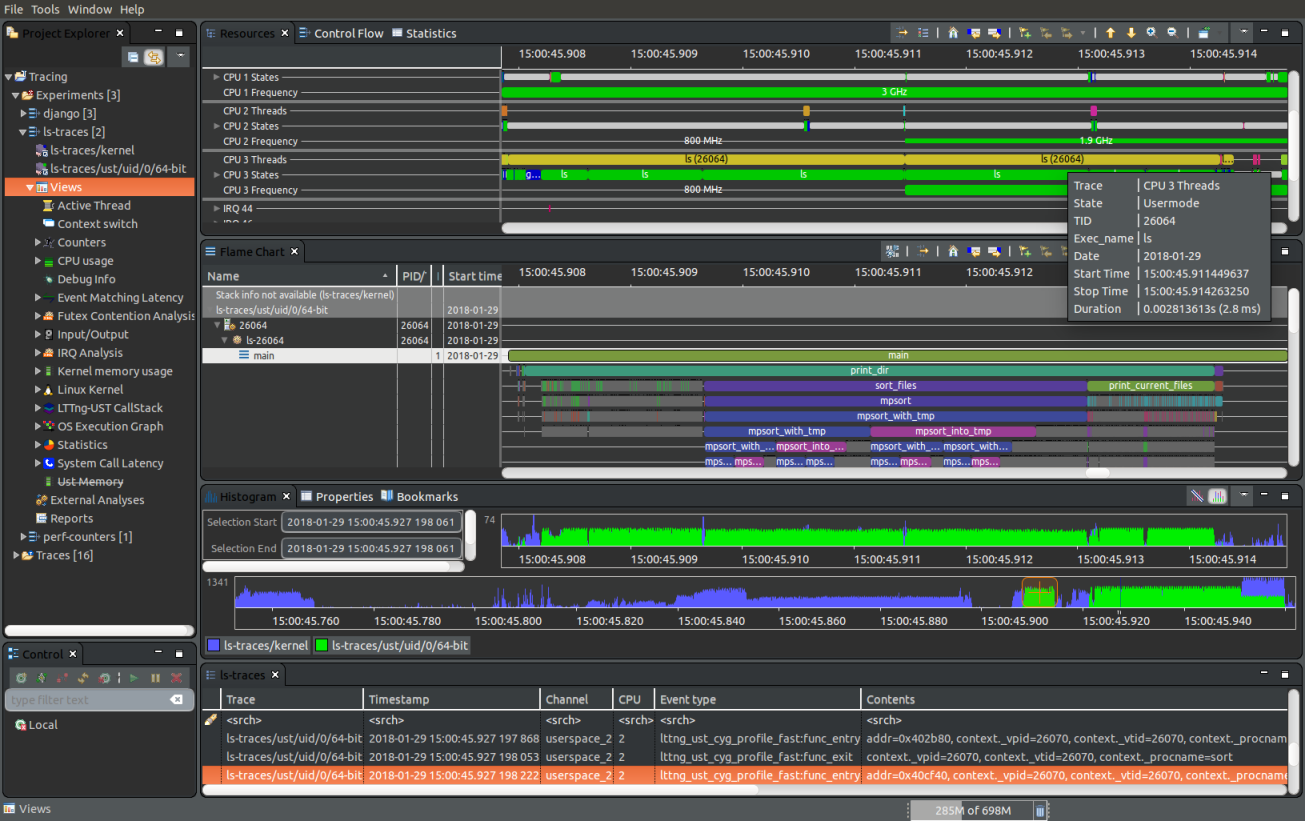The image size is (1305, 821).
Task: Open the Resources view menu triangle
Action: (x=1242, y=33)
